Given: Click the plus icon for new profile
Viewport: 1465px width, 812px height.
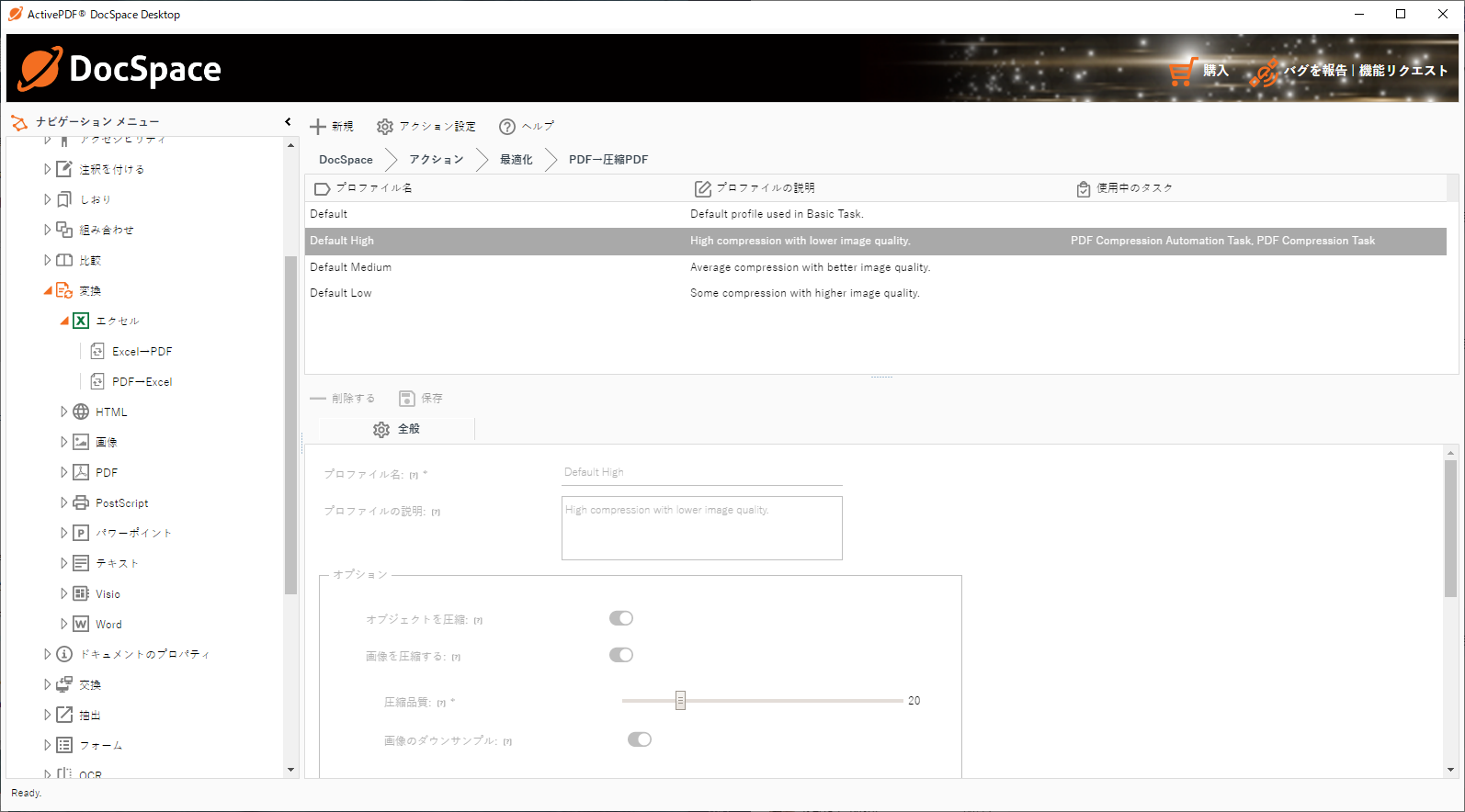Looking at the screenshot, I should 318,127.
